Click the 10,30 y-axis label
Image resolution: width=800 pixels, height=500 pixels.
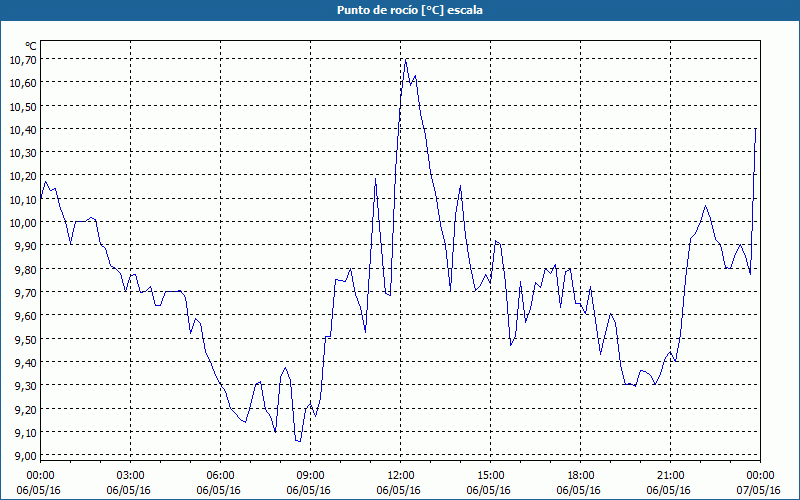pos(23,153)
